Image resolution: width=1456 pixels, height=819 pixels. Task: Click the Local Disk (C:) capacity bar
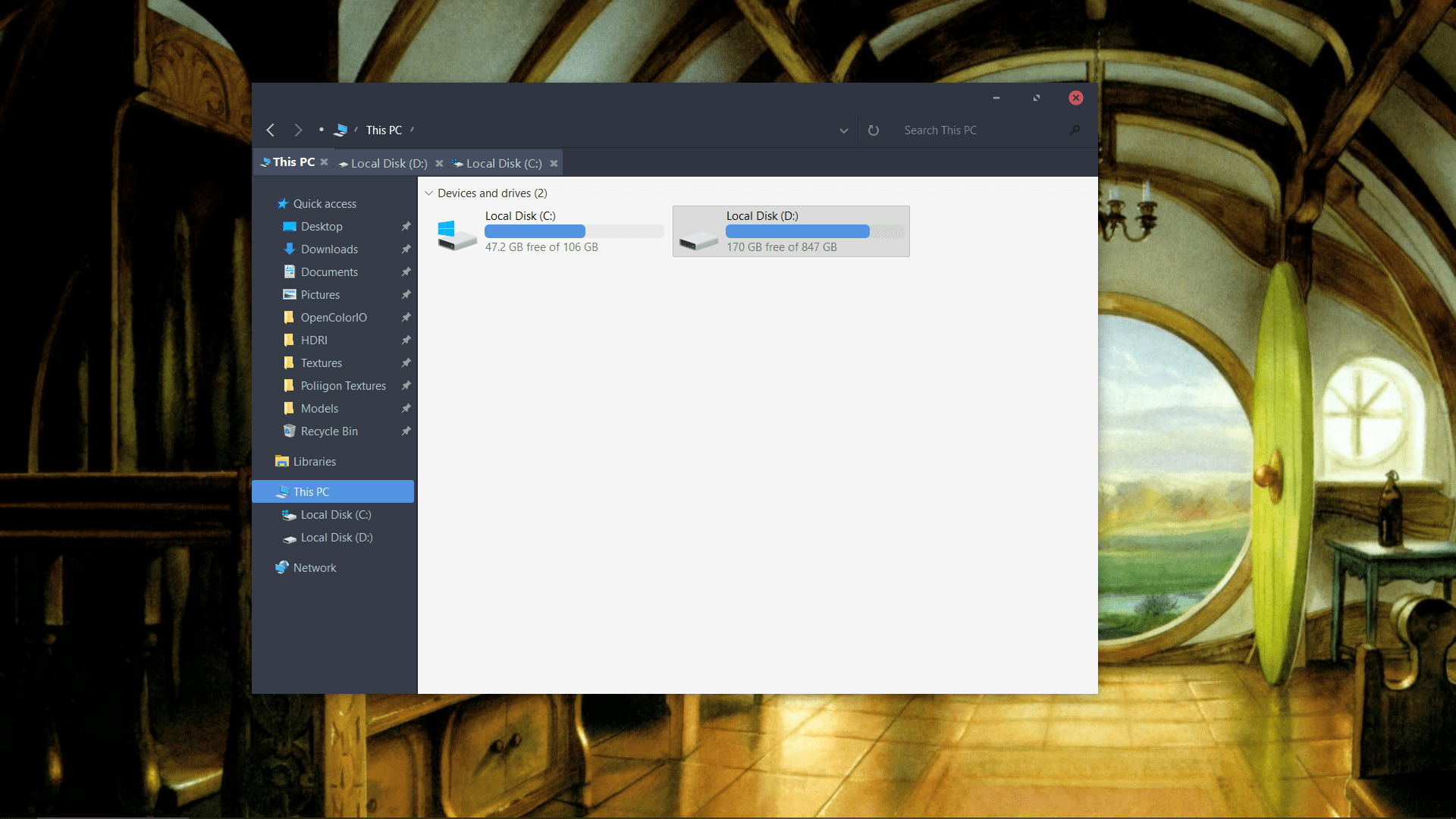pyautogui.click(x=573, y=231)
